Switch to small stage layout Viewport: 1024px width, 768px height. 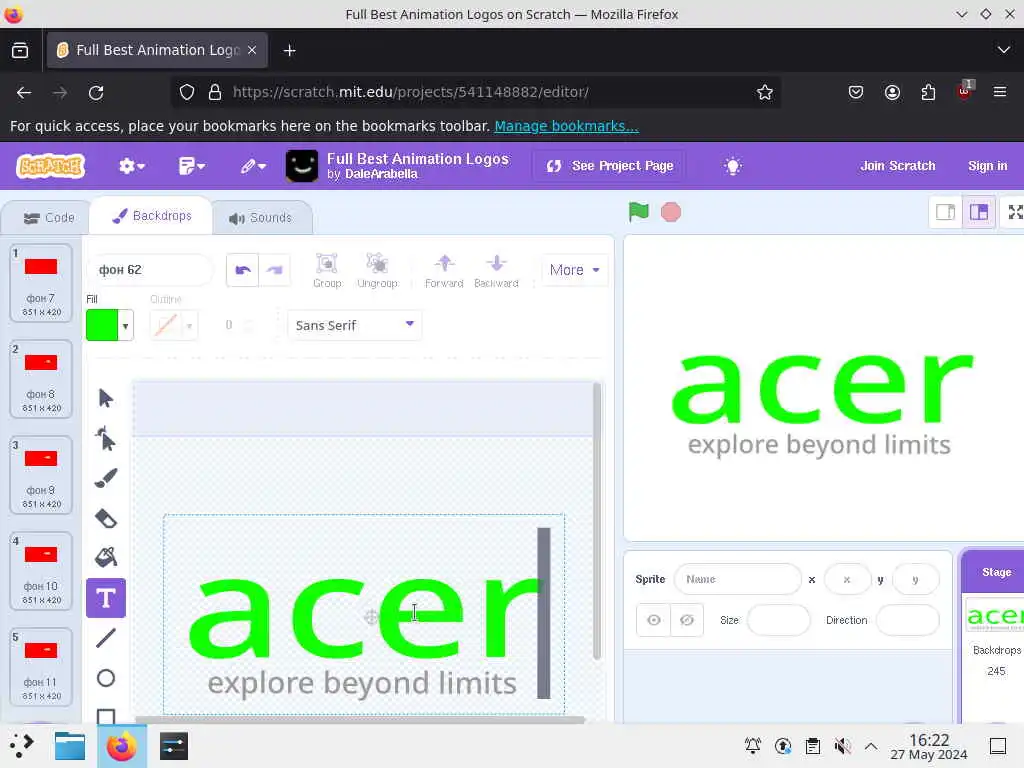946,212
